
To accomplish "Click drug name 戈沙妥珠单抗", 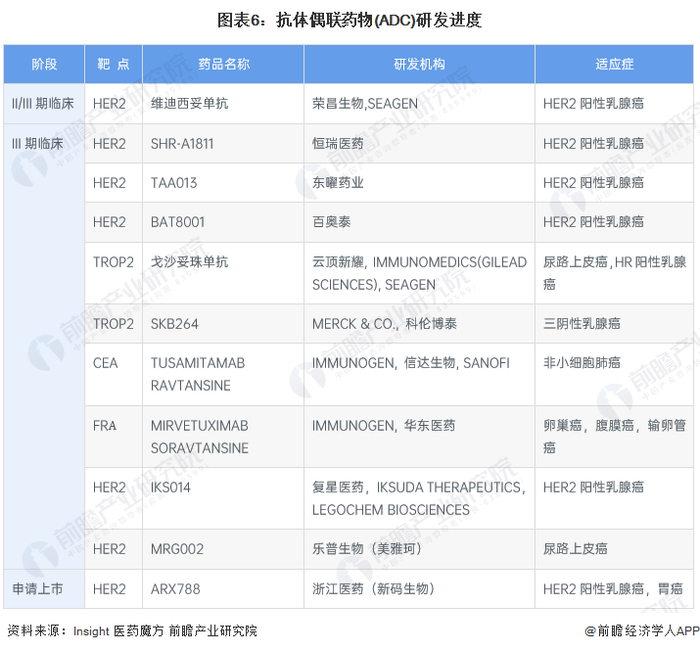I will click(x=189, y=262).
